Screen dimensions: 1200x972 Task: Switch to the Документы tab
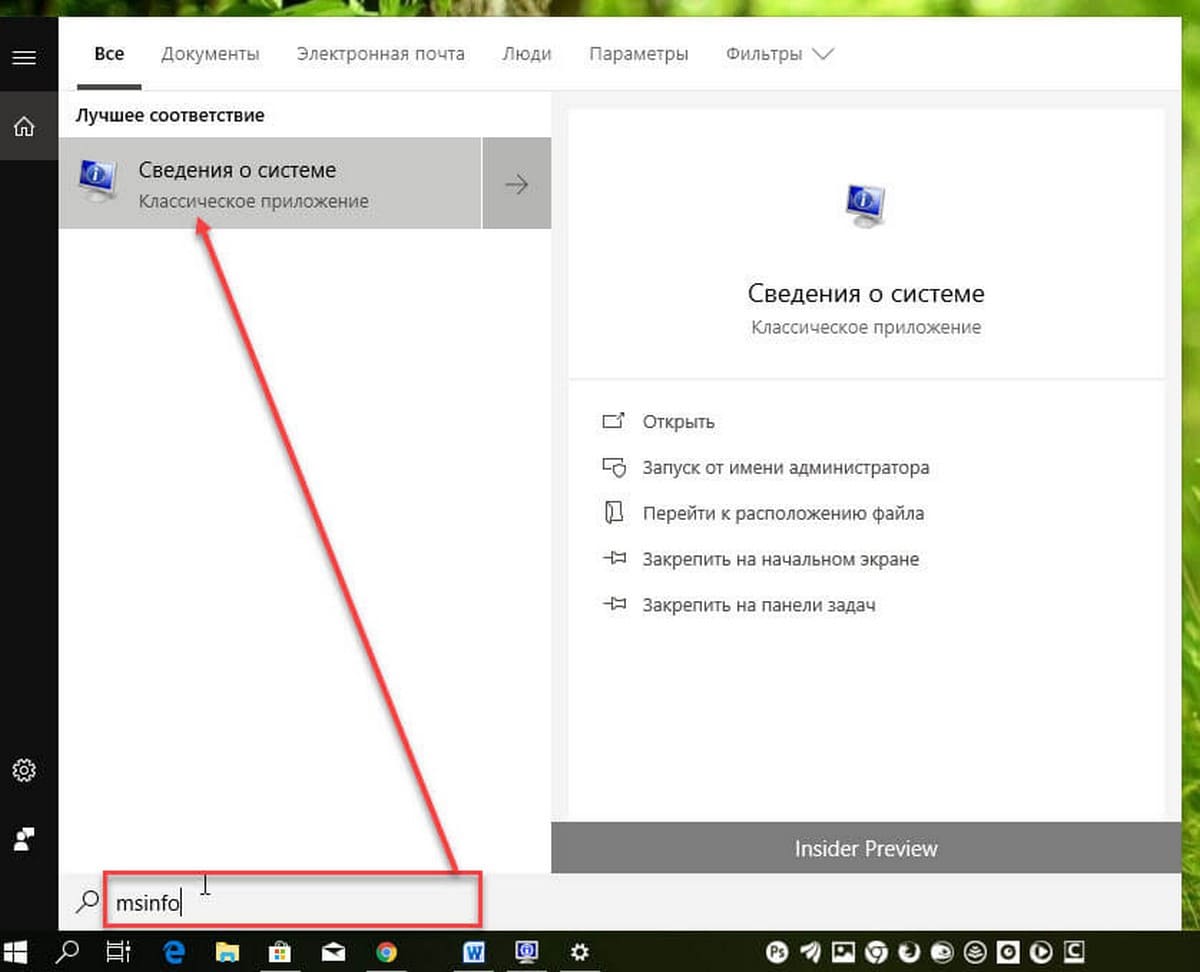point(210,54)
